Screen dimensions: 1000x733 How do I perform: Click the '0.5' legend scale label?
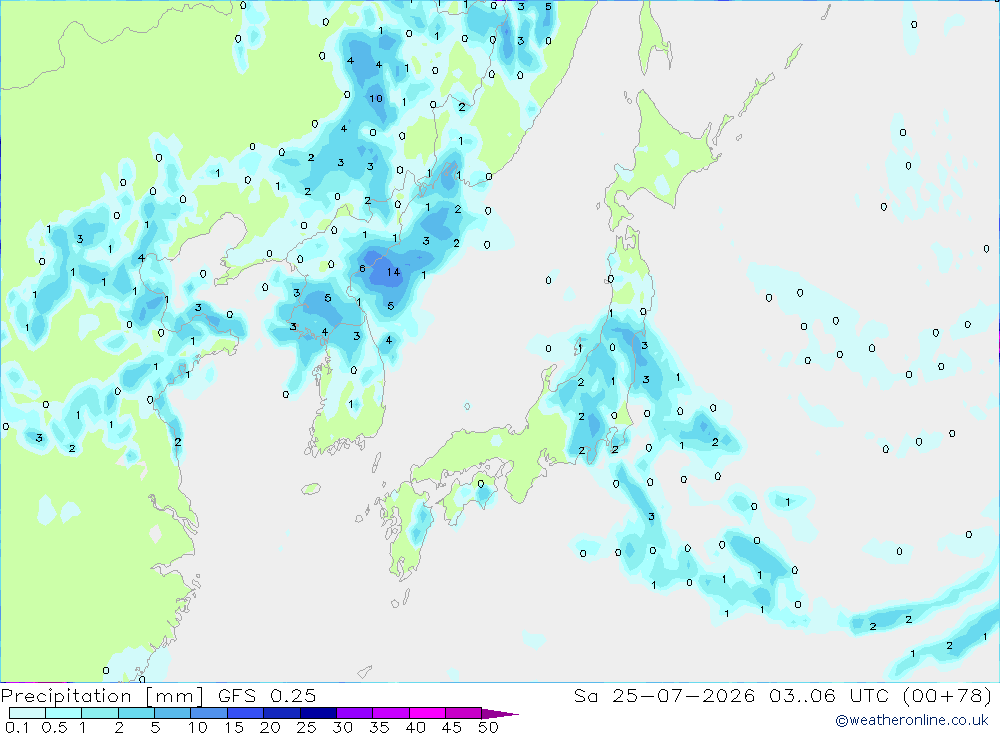(x=54, y=727)
